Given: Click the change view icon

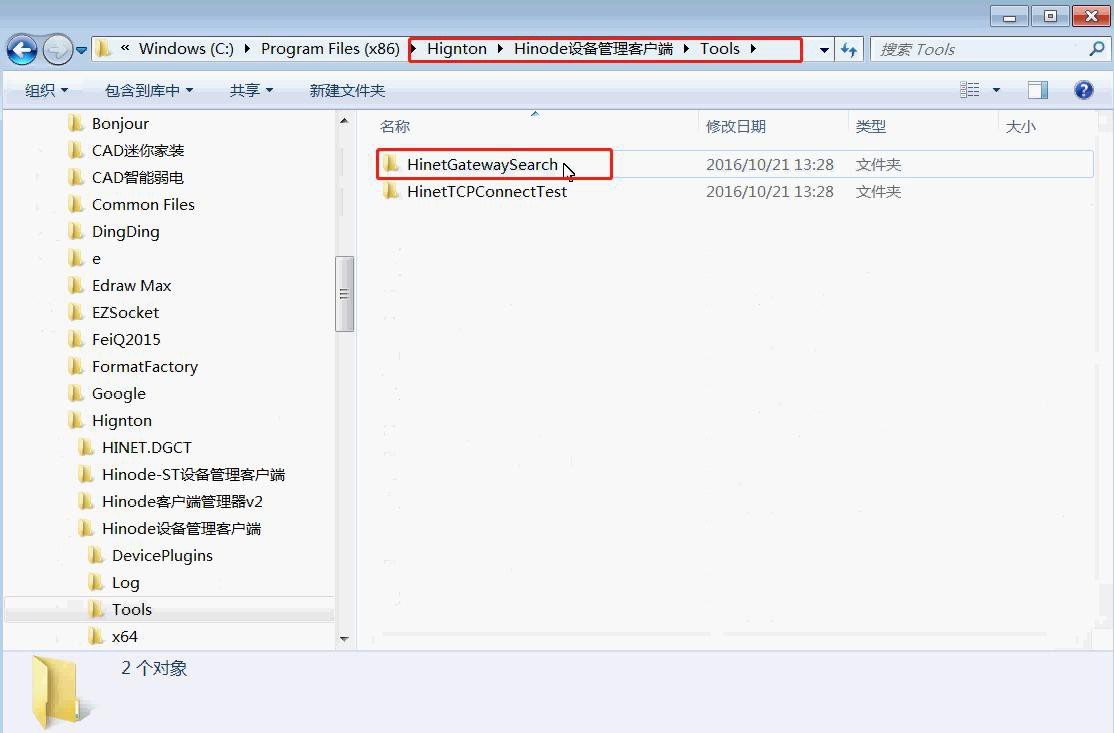Looking at the screenshot, I should pyautogui.click(x=970, y=90).
